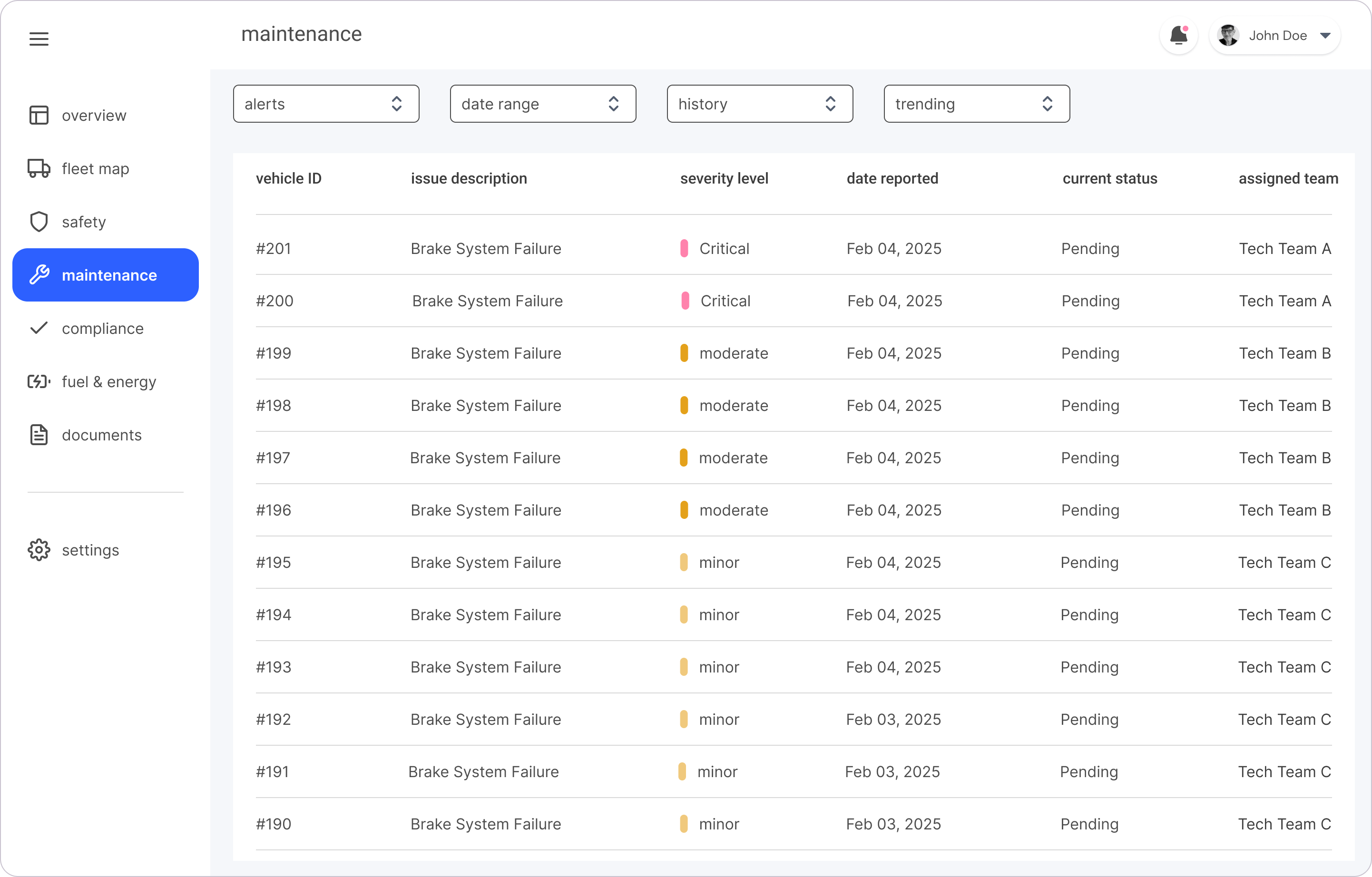Open the hamburger menu icon
The image size is (1372, 877).
coord(39,39)
